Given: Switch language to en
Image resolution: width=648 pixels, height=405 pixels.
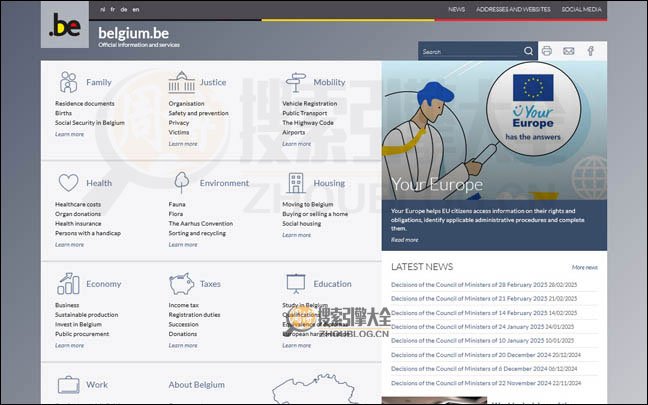Looking at the screenshot, I should point(136,9).
